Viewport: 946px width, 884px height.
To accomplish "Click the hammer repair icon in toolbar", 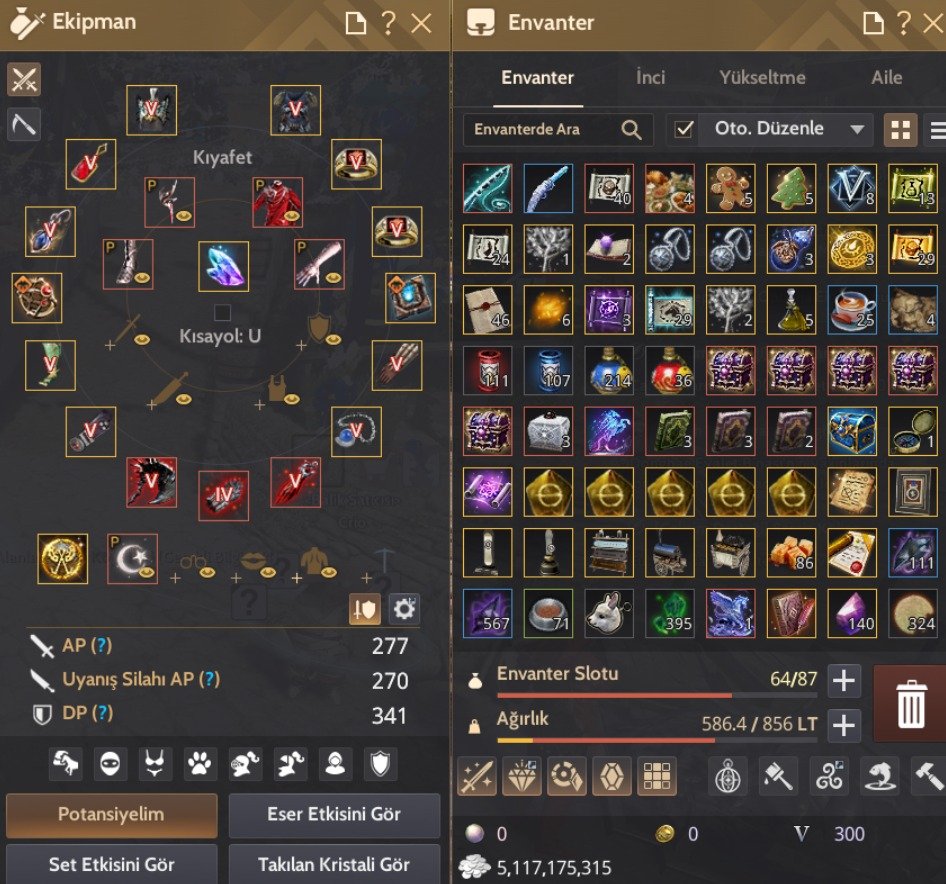I will [x=929, y=776].
